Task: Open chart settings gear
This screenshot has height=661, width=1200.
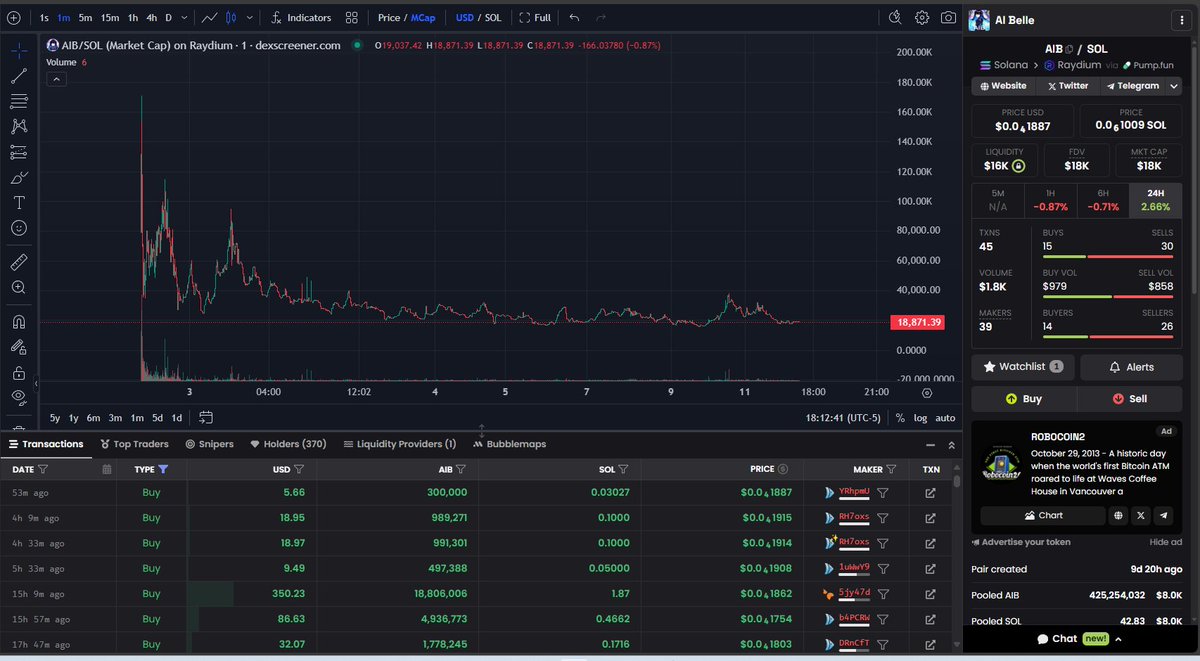Action: click(921, 18)
